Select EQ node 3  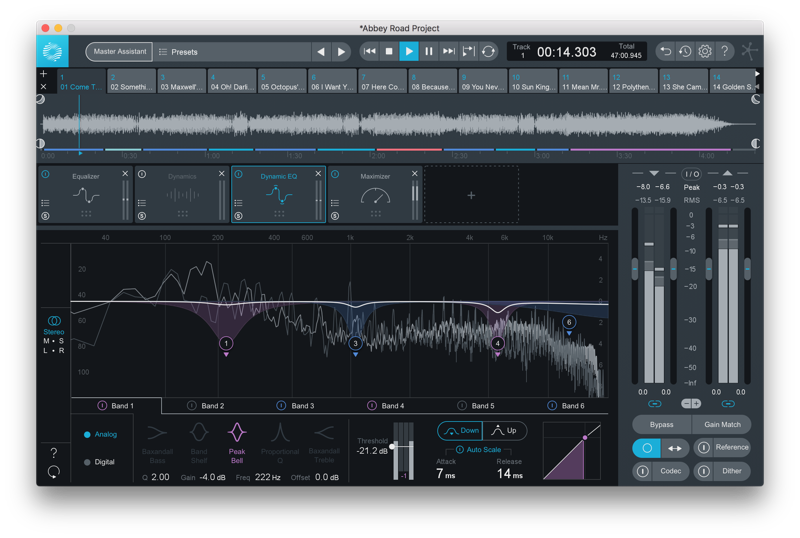356,344
